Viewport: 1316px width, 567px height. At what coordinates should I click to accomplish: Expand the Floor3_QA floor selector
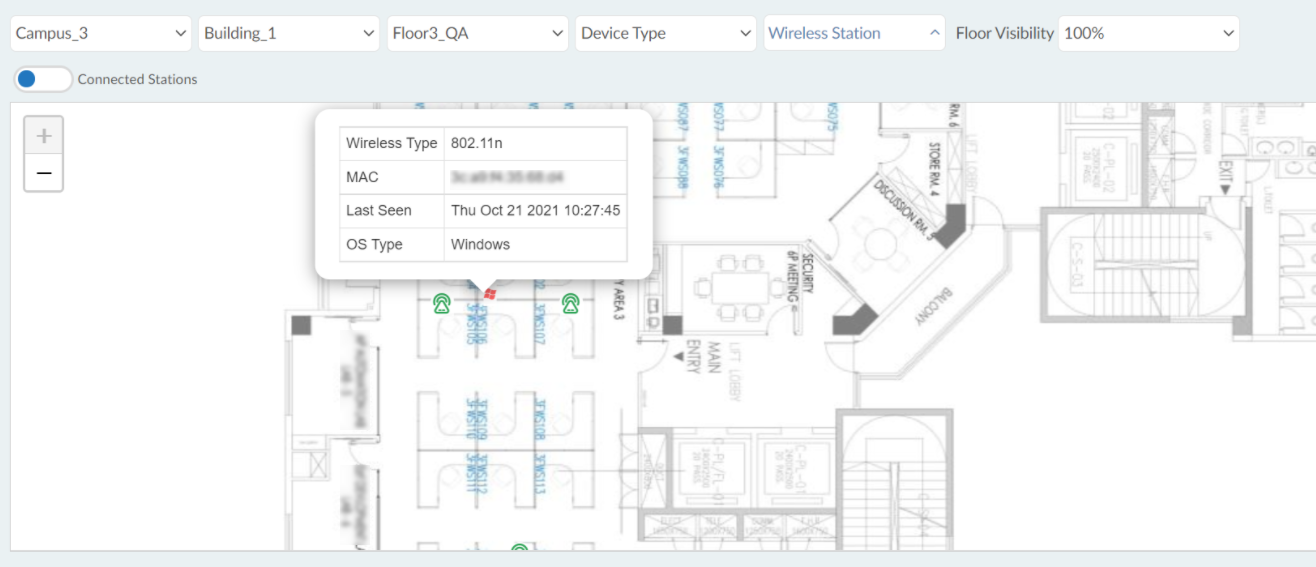point(478,33)
